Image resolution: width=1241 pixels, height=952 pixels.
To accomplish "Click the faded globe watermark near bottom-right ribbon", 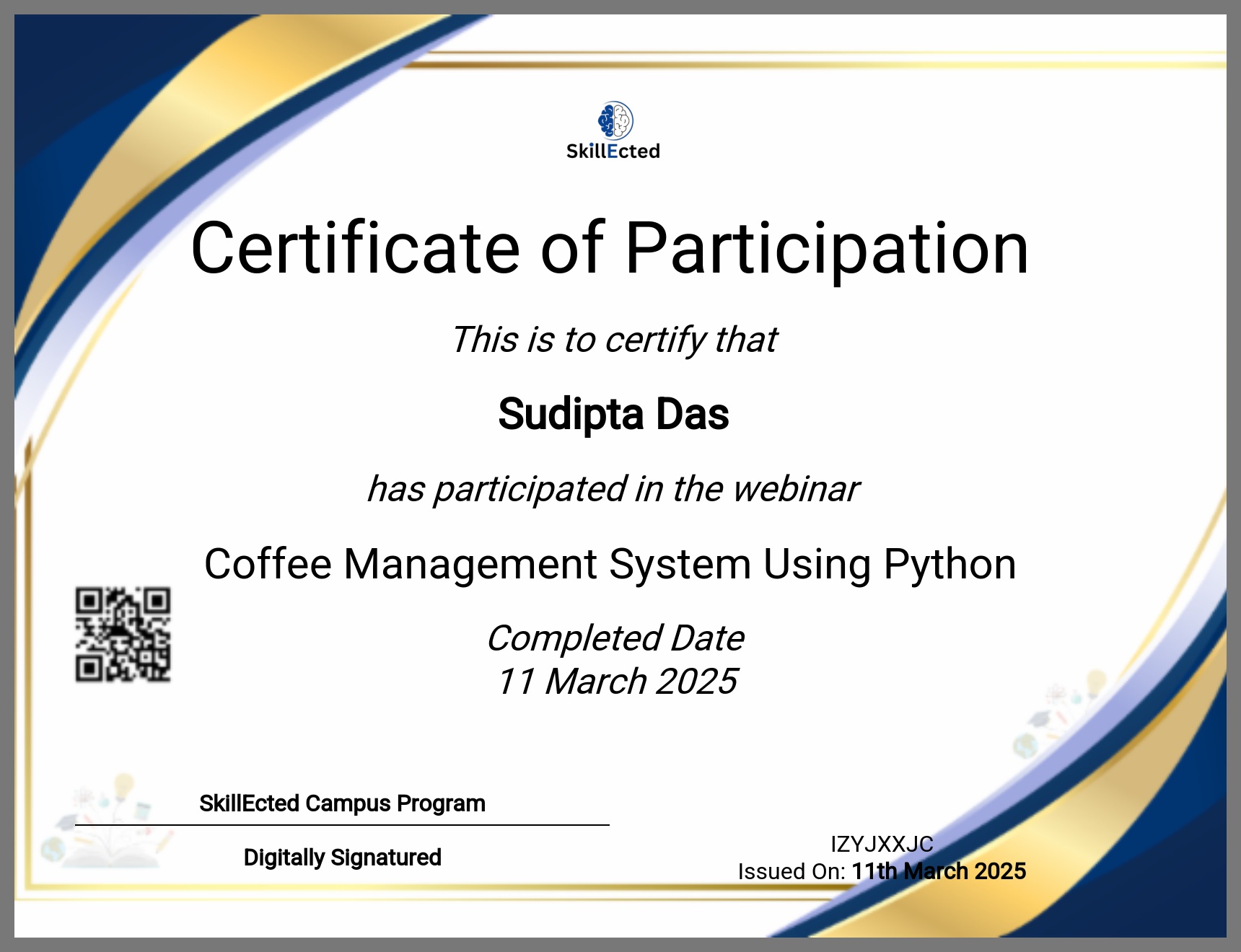I will 1025,745.
